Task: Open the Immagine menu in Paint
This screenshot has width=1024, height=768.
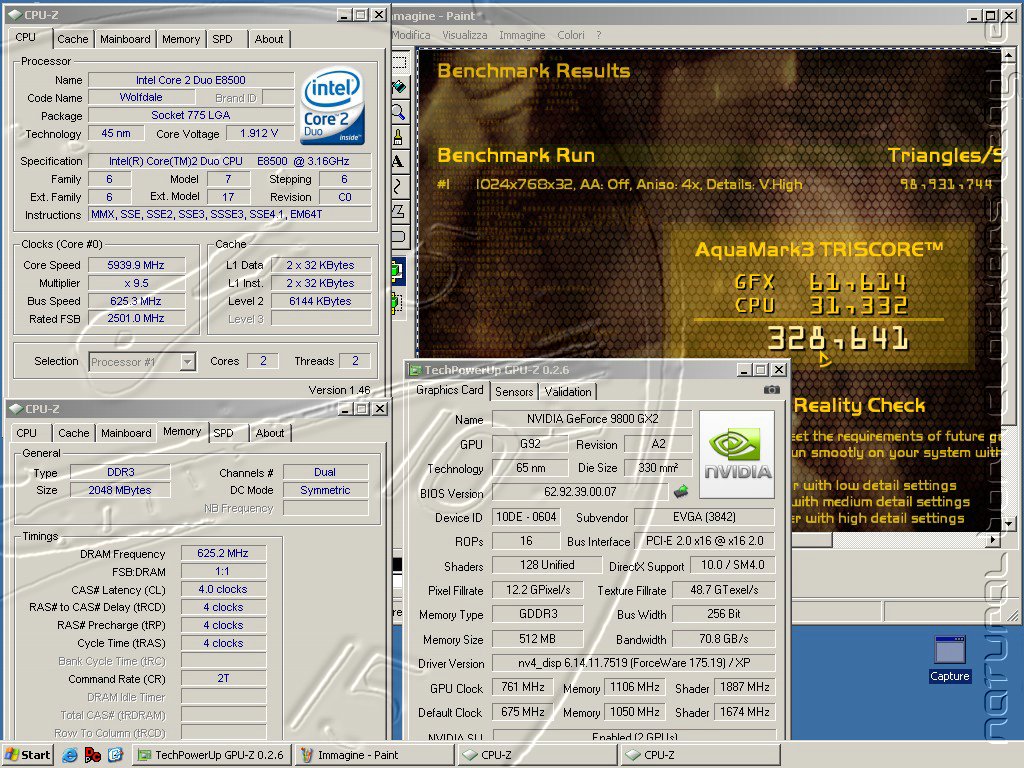Action: click(x=522, y=35)
